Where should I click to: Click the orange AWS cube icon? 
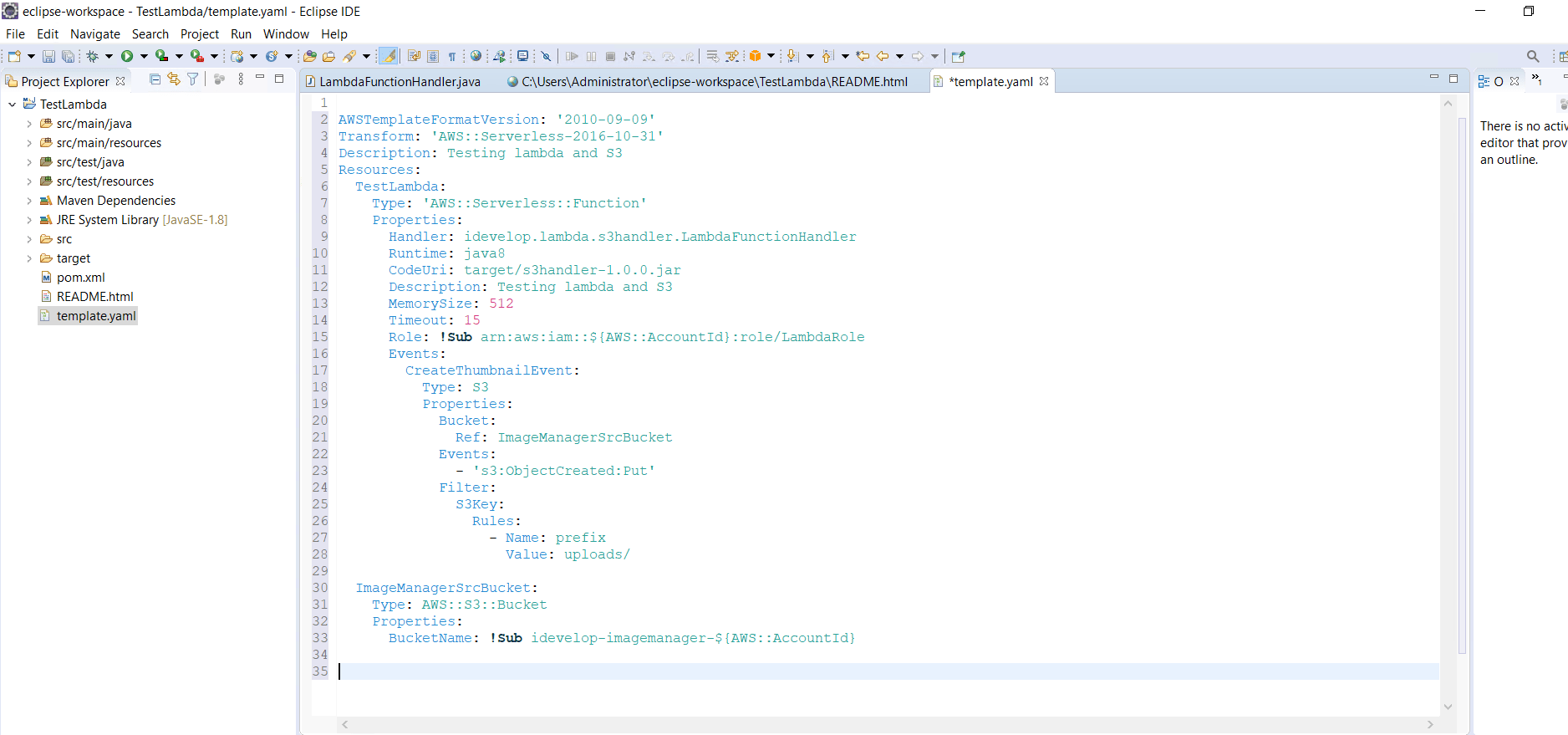[x=755, y=56]
